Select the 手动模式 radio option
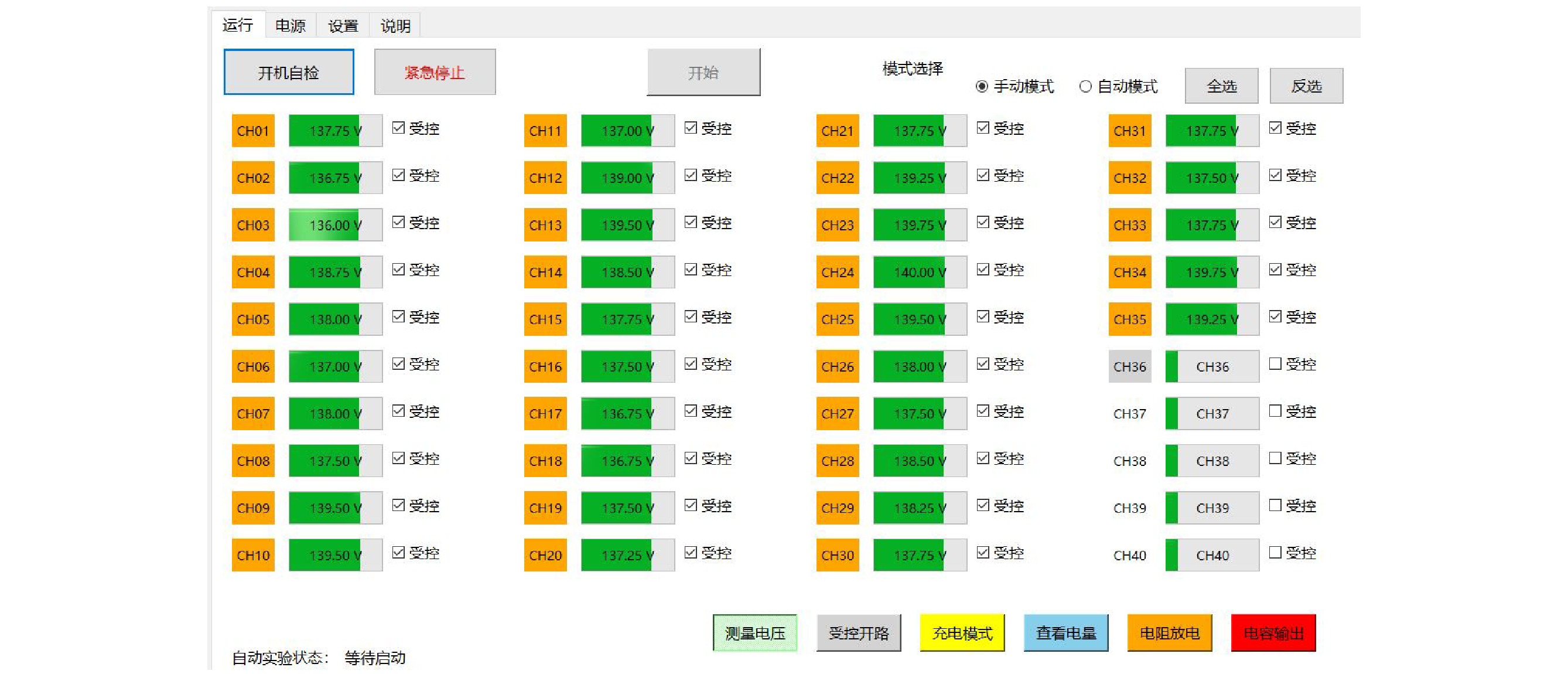 tap(981, 87)
